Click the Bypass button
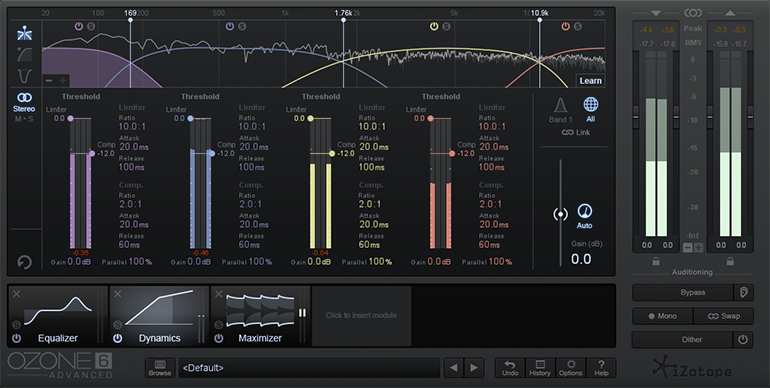The height and width of the screenshot is (388, 770). (x=683, y=292)
